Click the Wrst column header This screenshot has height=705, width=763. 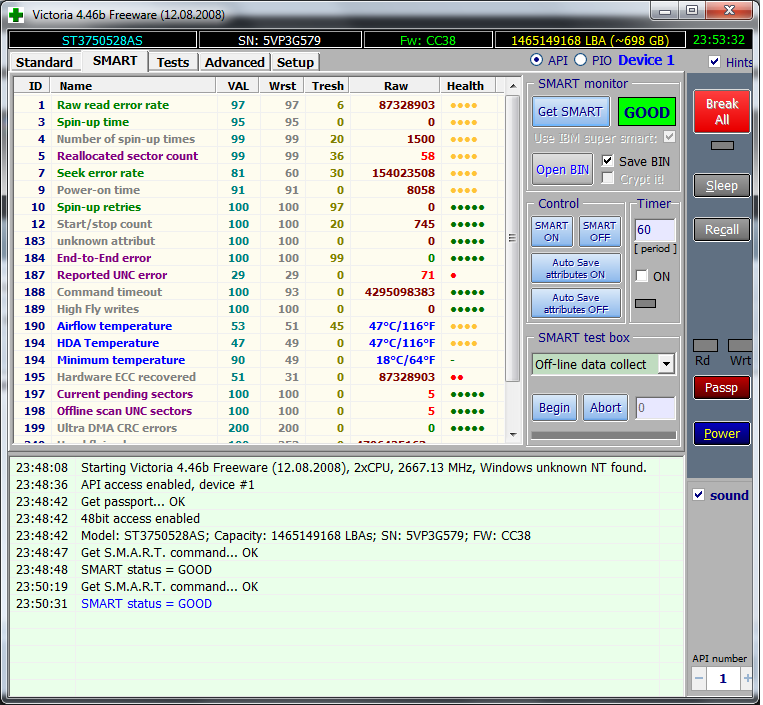coord(282,86)
